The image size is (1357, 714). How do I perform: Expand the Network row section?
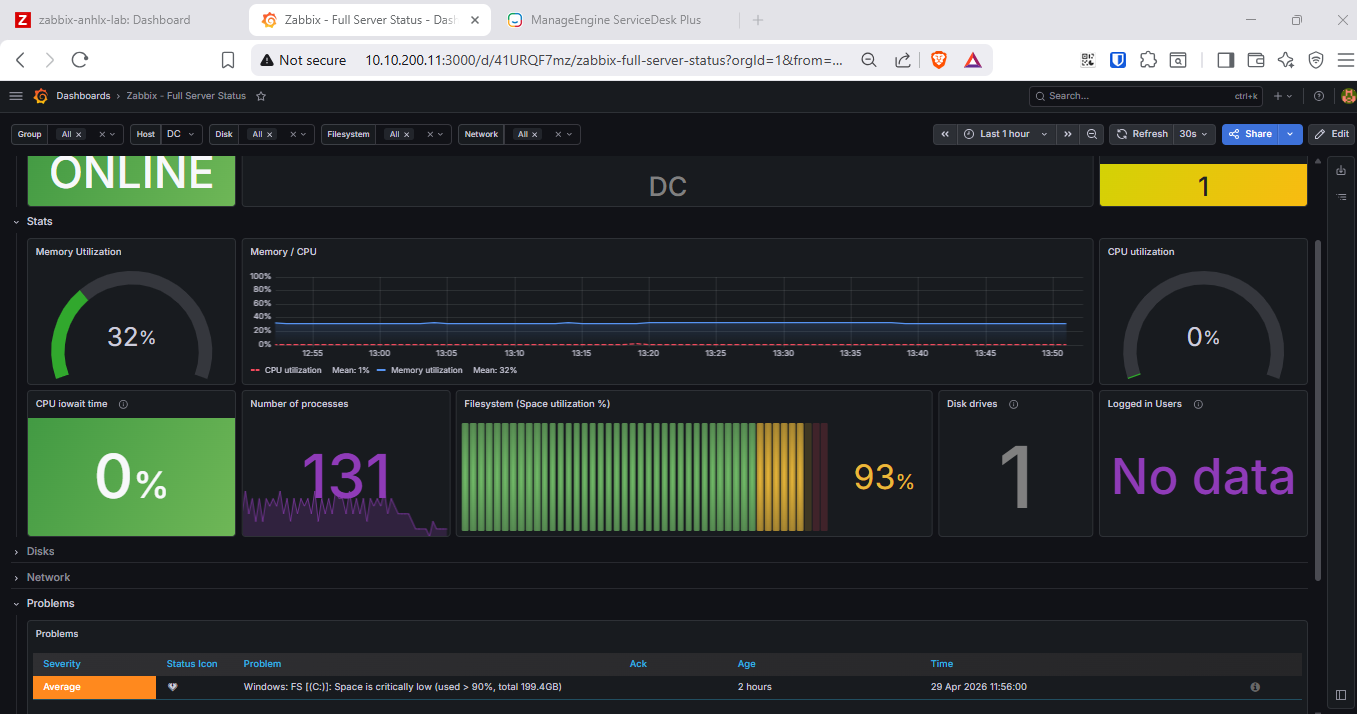(x=48, y=578)
